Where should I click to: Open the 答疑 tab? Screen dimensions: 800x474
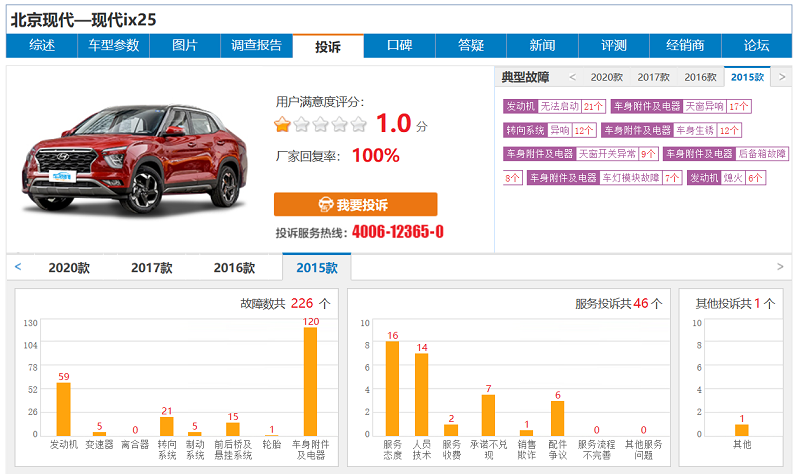click(x=471, y=46)
